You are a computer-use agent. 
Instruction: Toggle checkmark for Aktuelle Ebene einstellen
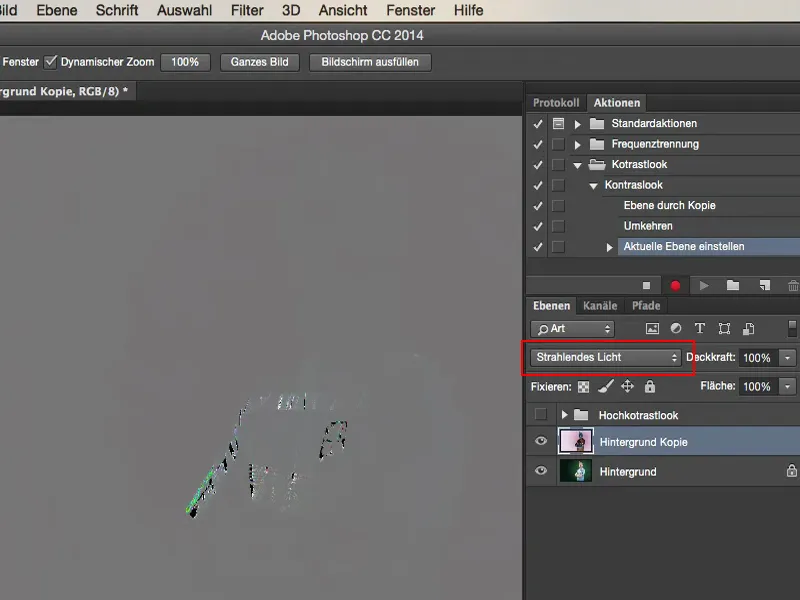[x=537, y=246]
